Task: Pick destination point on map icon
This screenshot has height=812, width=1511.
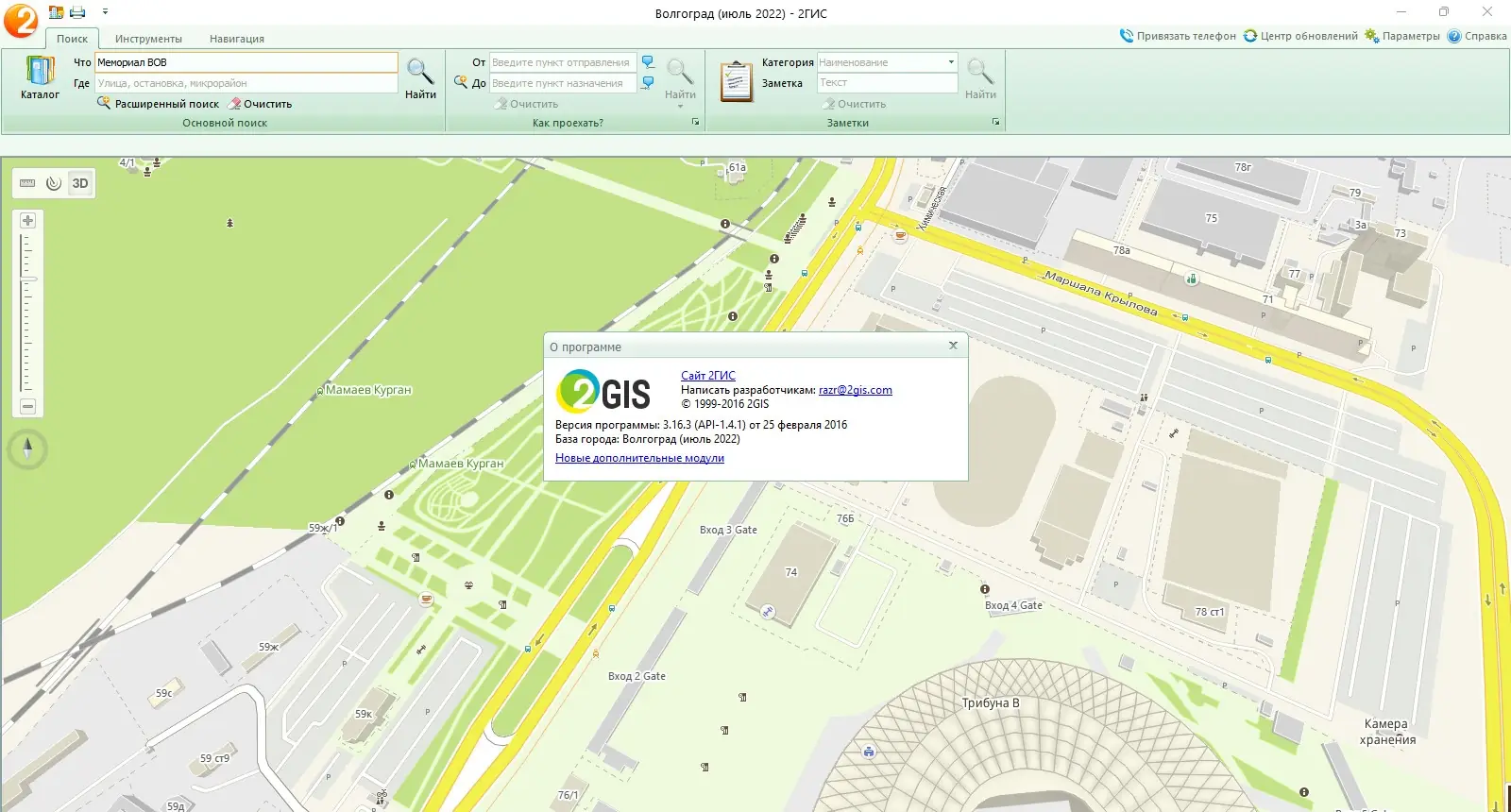Action: pos(648,83)
